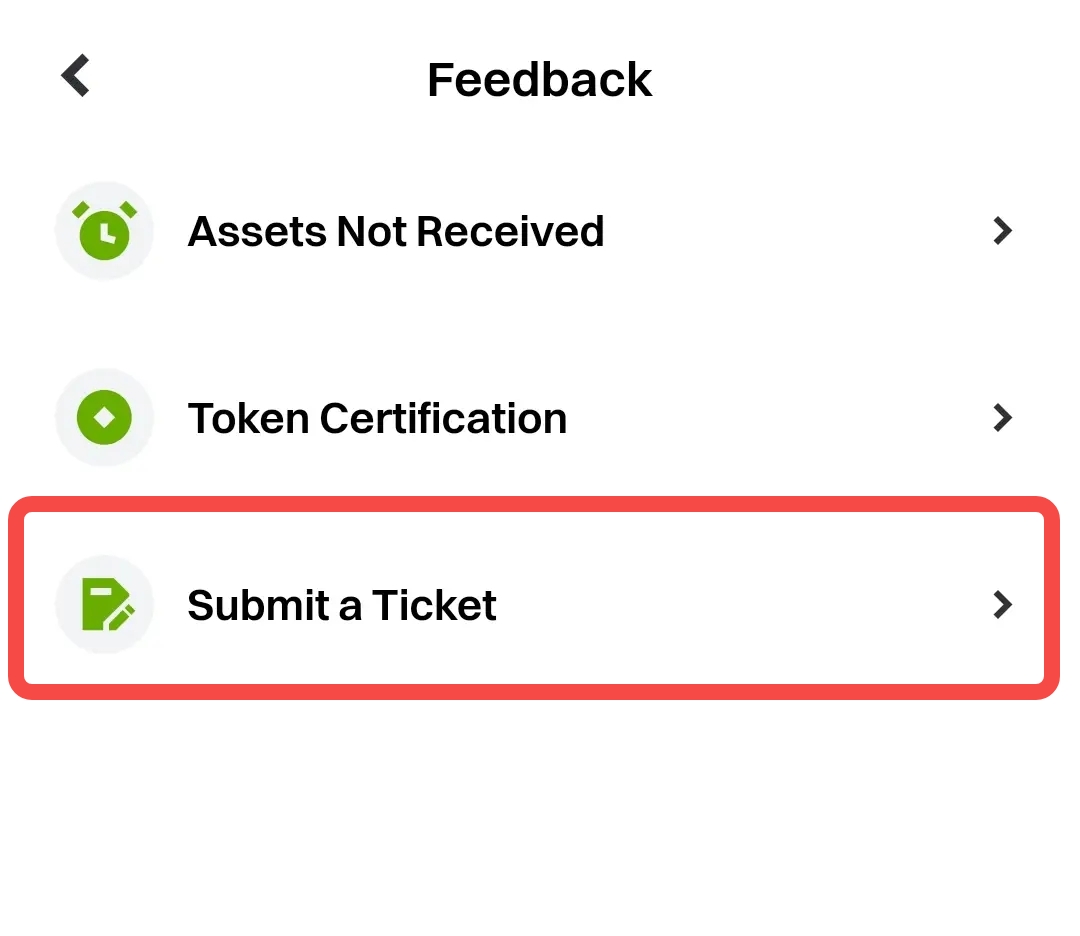1080x936 pixels.
Task: Click the word "Certification" in the list
Action: pyautogui.click(x=443, y=417)
